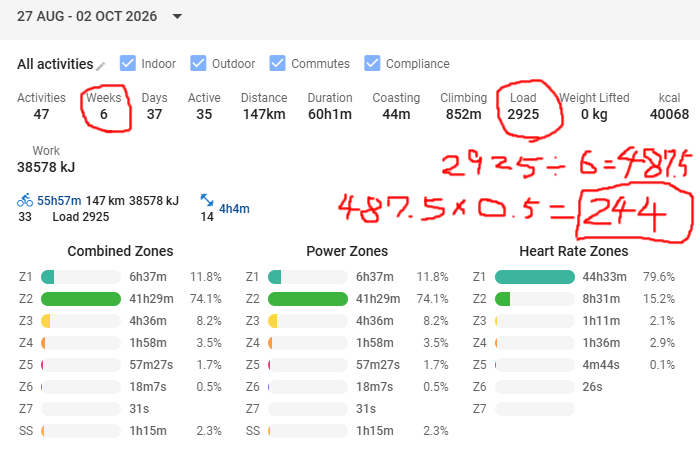Select the All activities heading
Screen dimensions: 700x451
pos(55,64)
